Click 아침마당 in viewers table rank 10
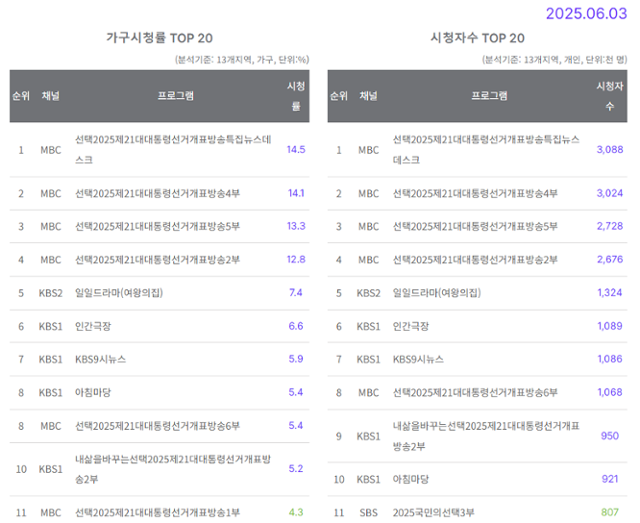The height and width of the screenshot is (523, 640). tap(411, 479)
